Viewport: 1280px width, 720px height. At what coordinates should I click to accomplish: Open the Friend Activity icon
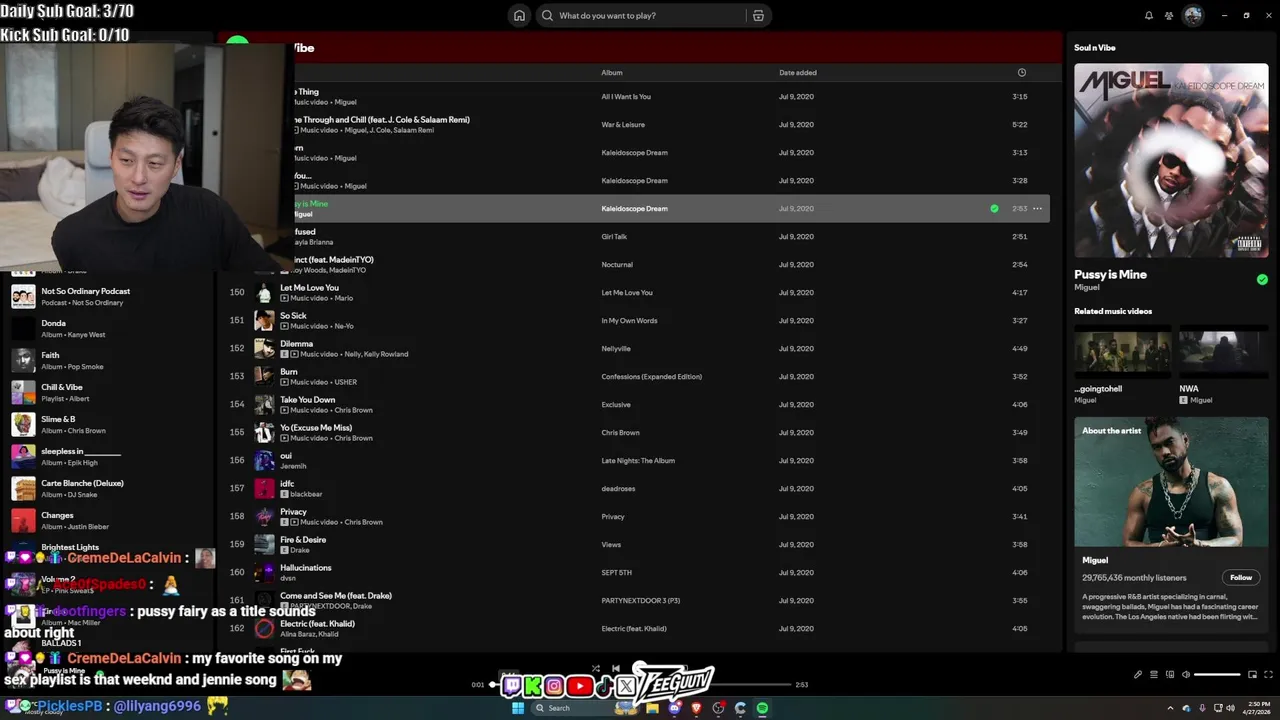click(1169, 16)
